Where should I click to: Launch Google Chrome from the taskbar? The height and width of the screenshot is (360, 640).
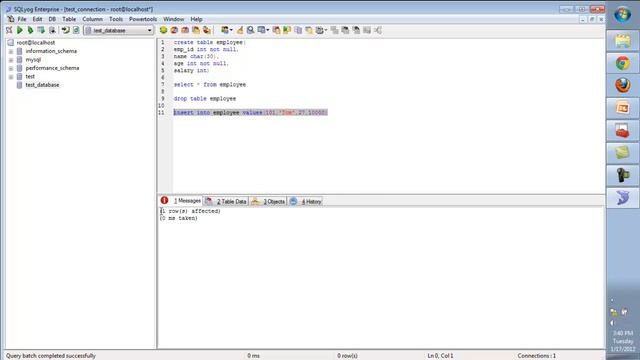point(623,63)
